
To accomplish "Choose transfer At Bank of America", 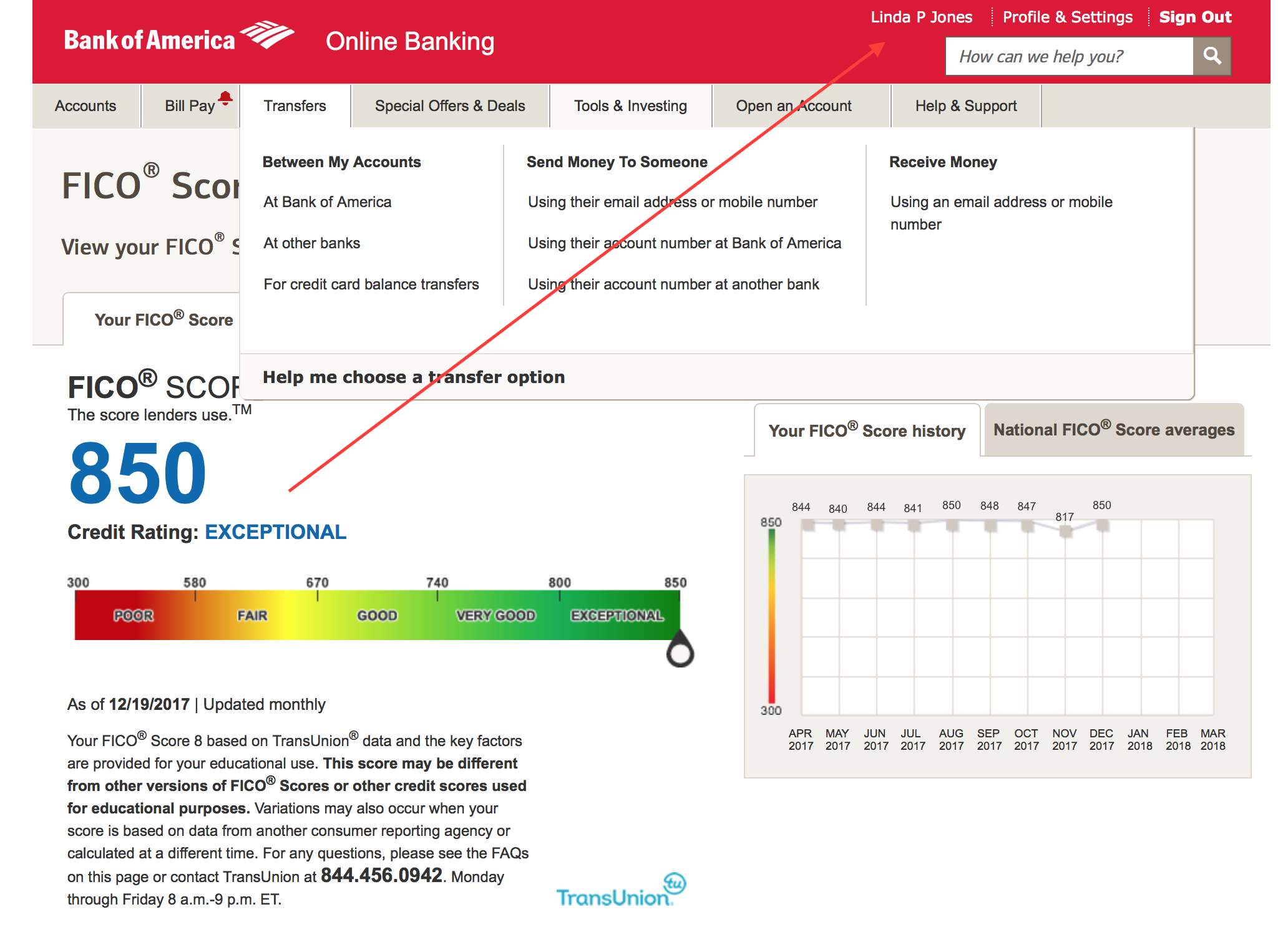I will (328, 202).
